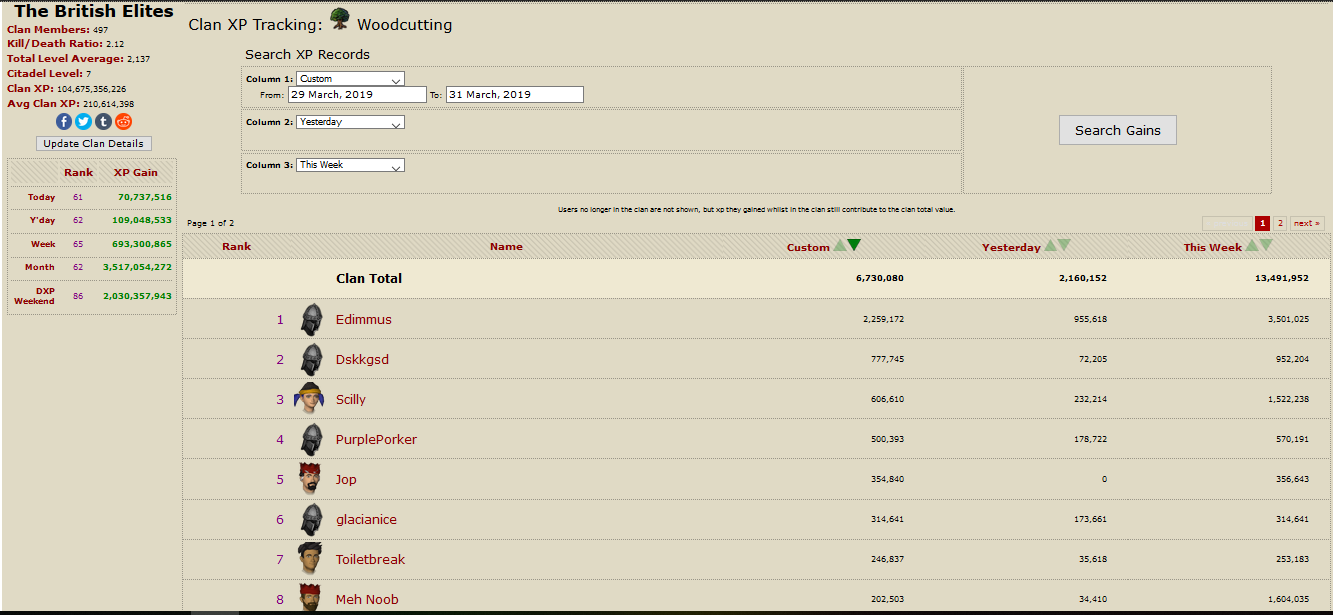
Task: Click the From date input field
Action: 357,95
